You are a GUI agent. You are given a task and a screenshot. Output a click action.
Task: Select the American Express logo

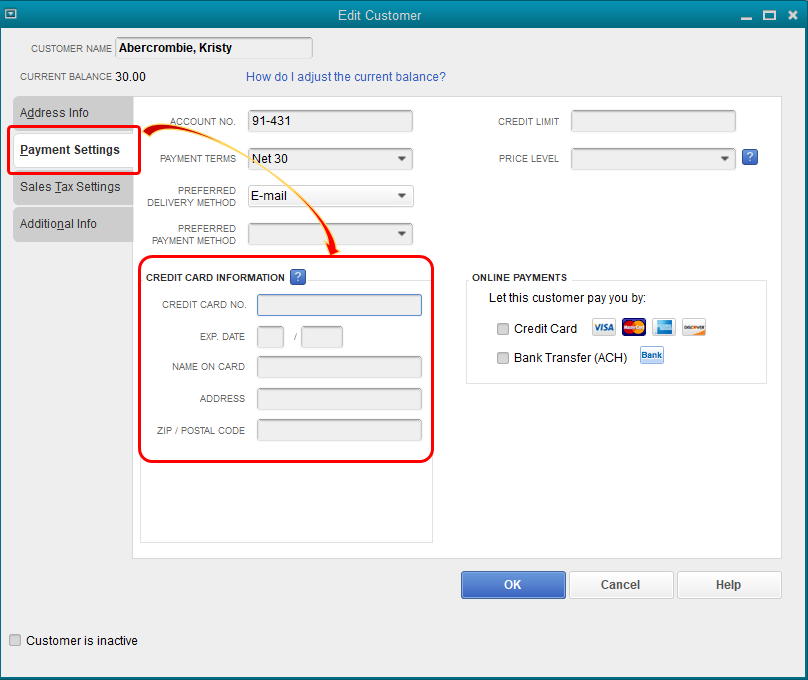[x=664, y=327]
